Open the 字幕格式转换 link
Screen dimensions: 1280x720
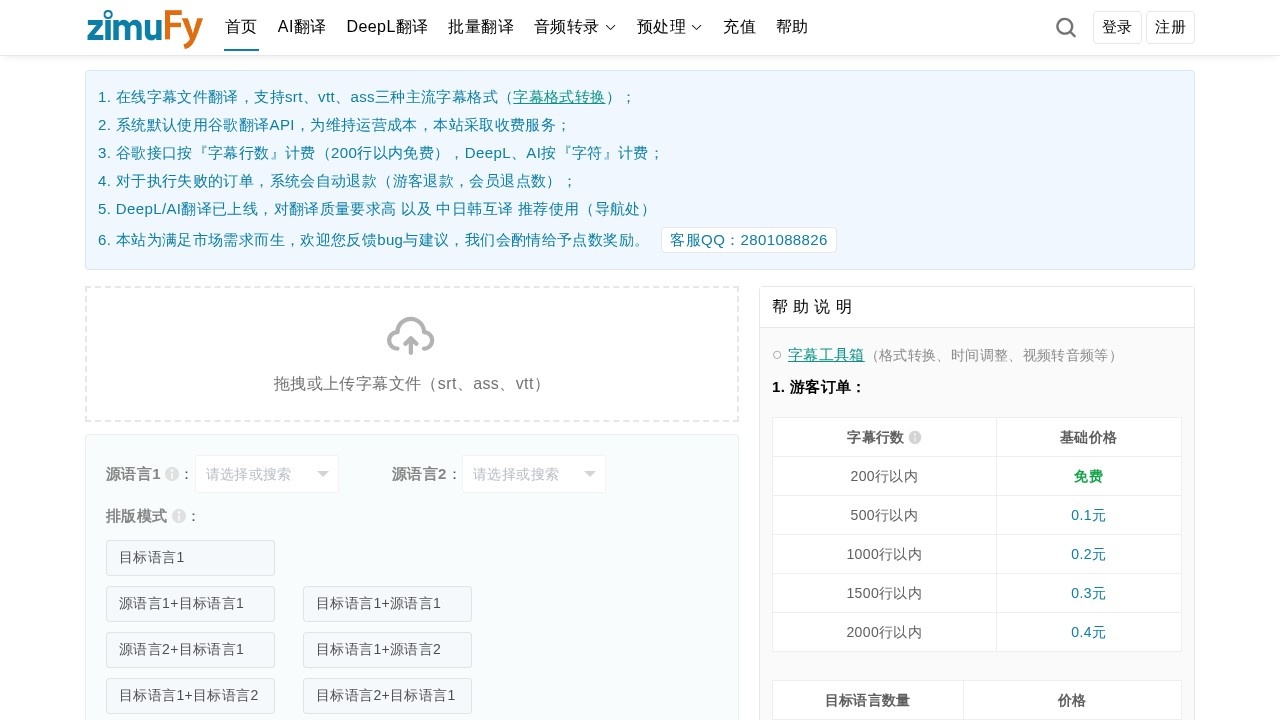(559, 97)
